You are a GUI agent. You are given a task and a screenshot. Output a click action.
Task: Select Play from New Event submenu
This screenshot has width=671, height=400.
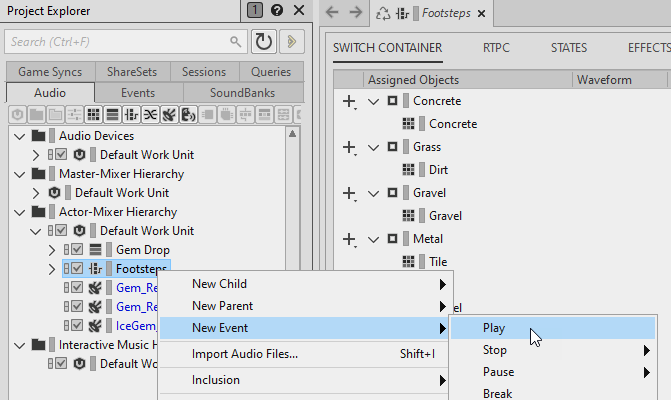494,328
